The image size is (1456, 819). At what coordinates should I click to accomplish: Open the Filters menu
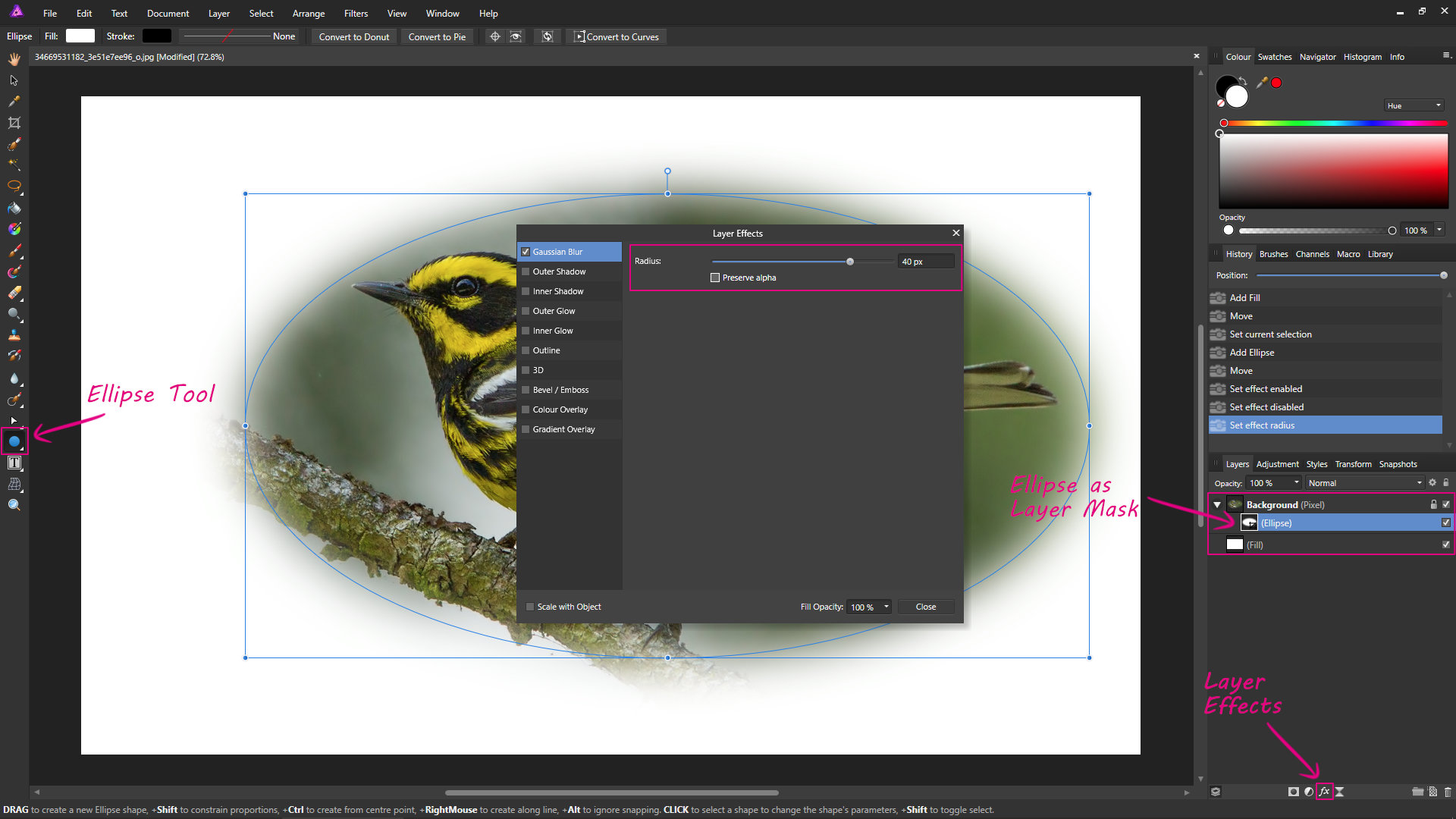point(356,13)
